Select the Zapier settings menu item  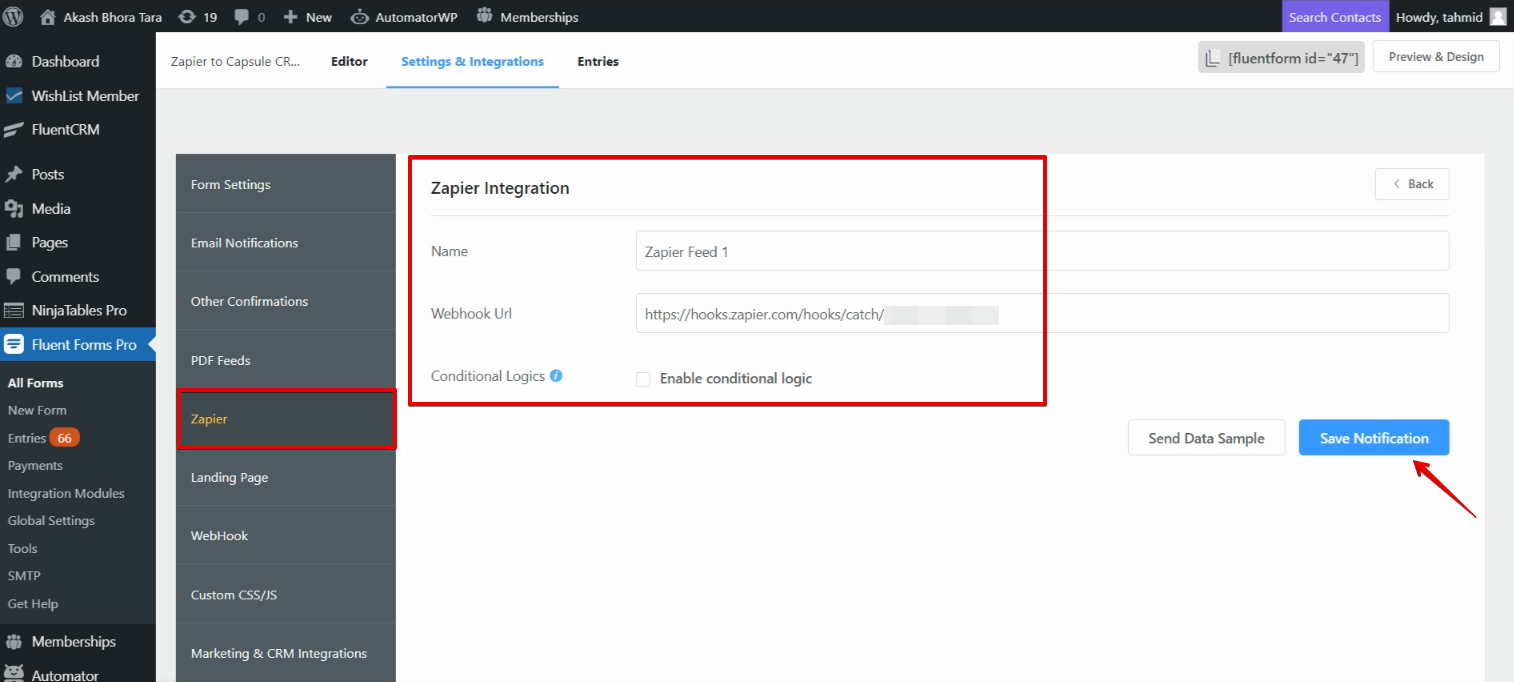pos(286,419)
